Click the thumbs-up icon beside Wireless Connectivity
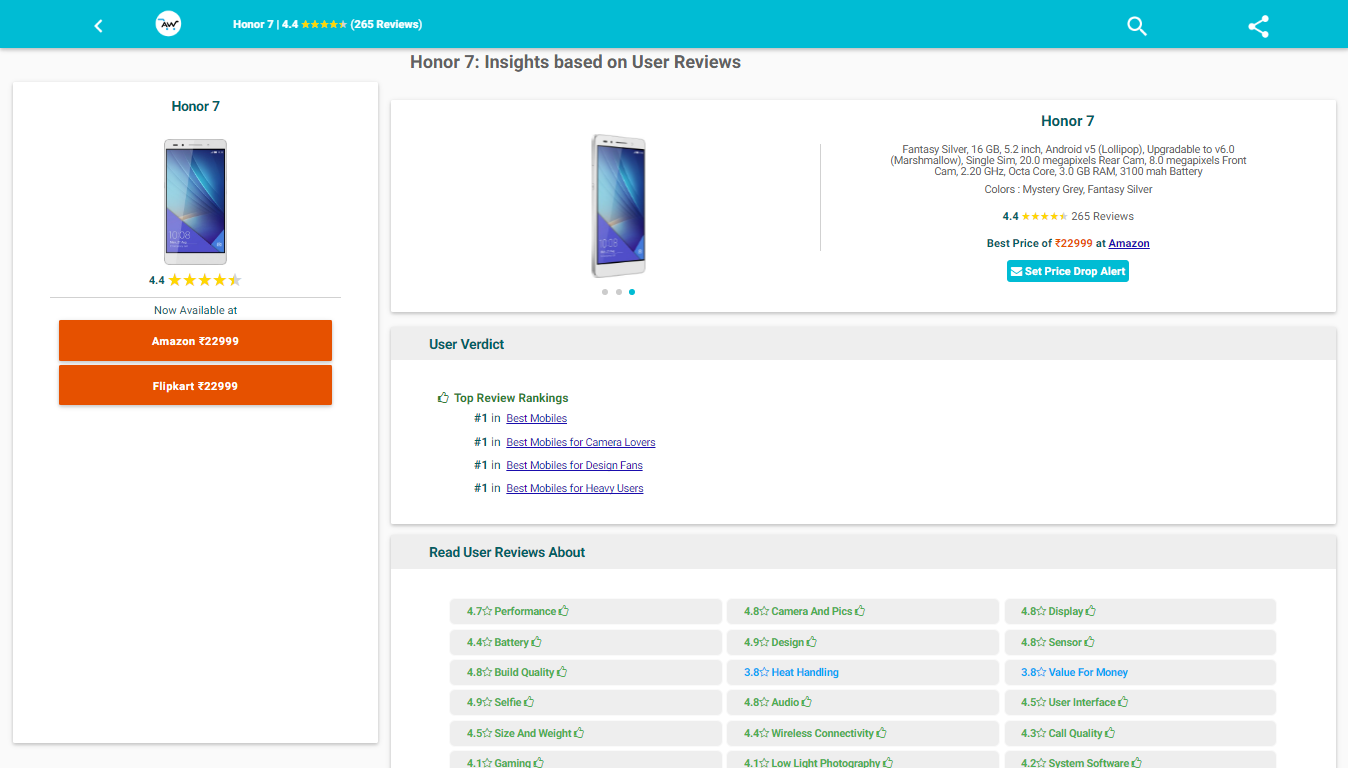 click(x=882, y=733)
